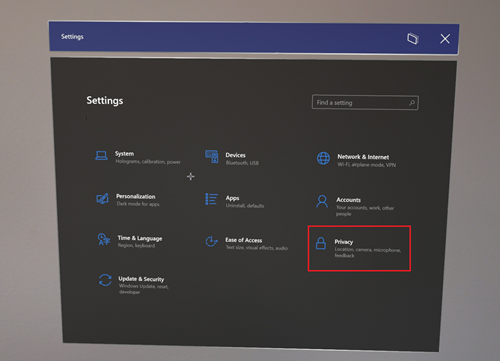Click 'Uninstall, defaults' text
Screen dimensions: 500x361
(x=245, y=206)
